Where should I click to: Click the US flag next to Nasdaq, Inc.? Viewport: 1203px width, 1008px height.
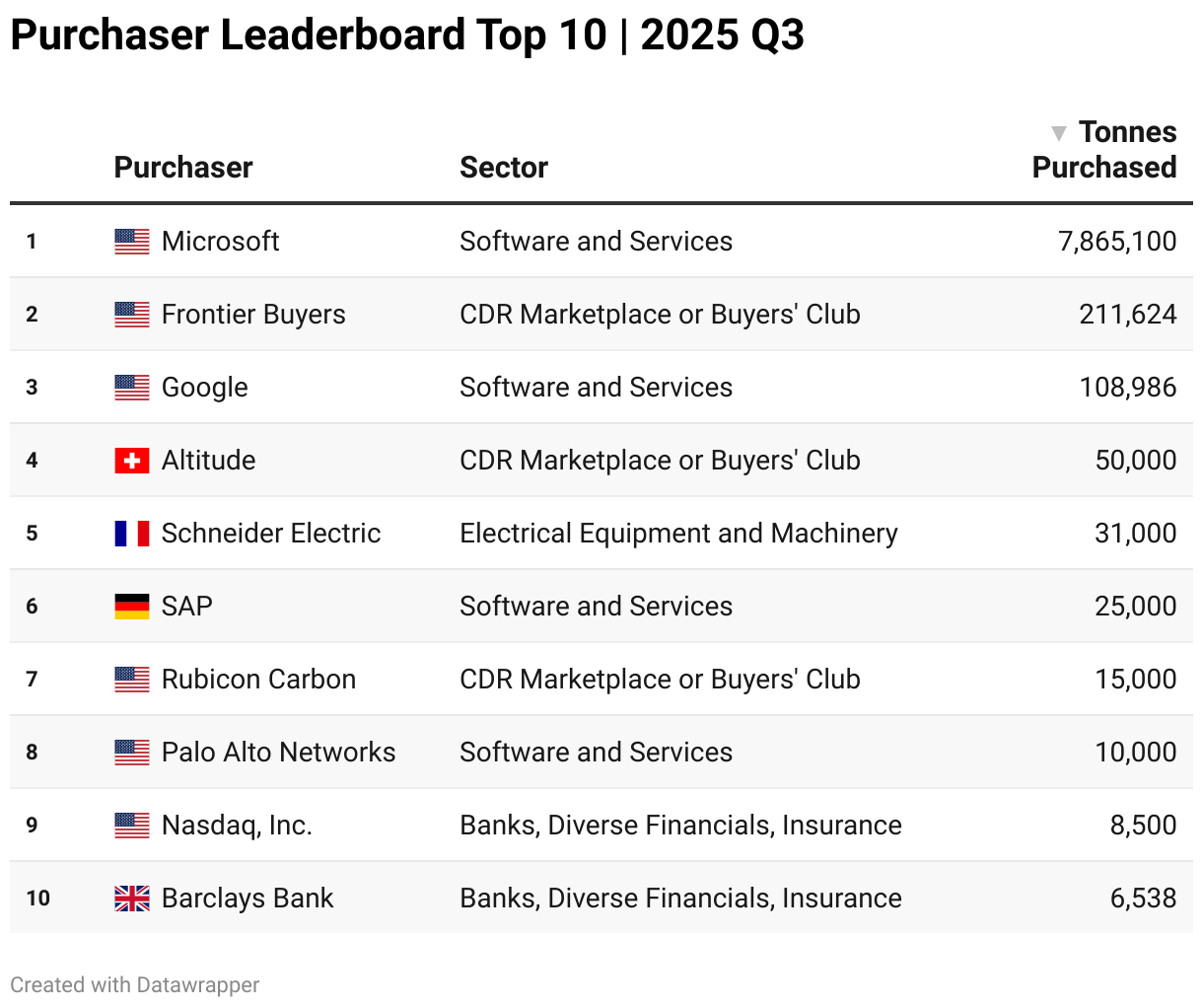click(132, 826)
